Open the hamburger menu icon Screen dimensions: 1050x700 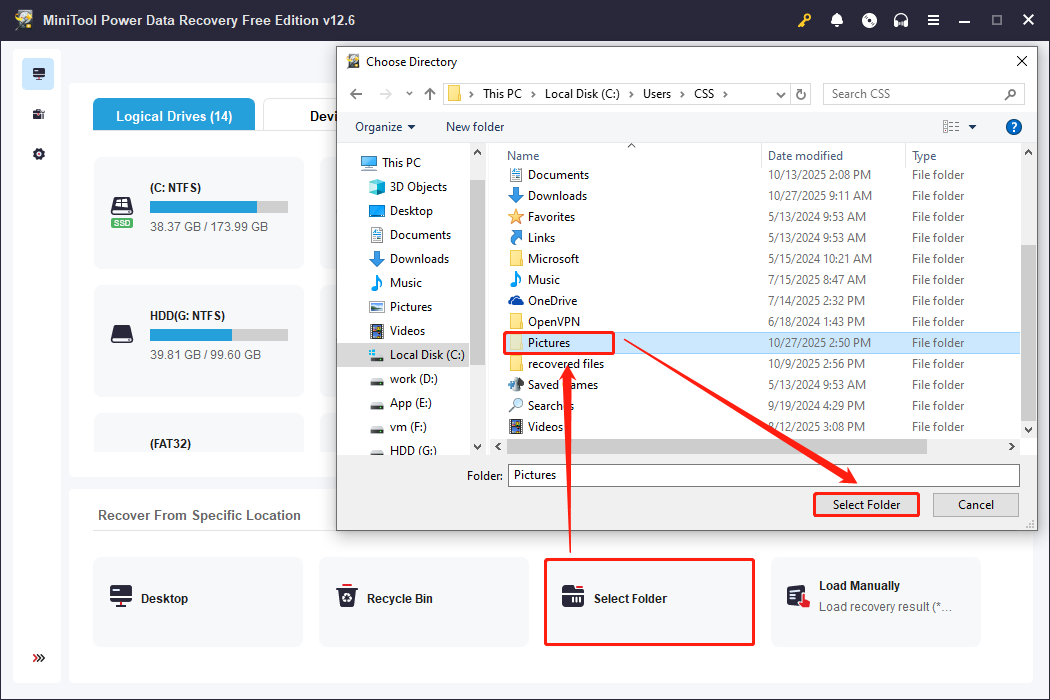tap(933, 19)
